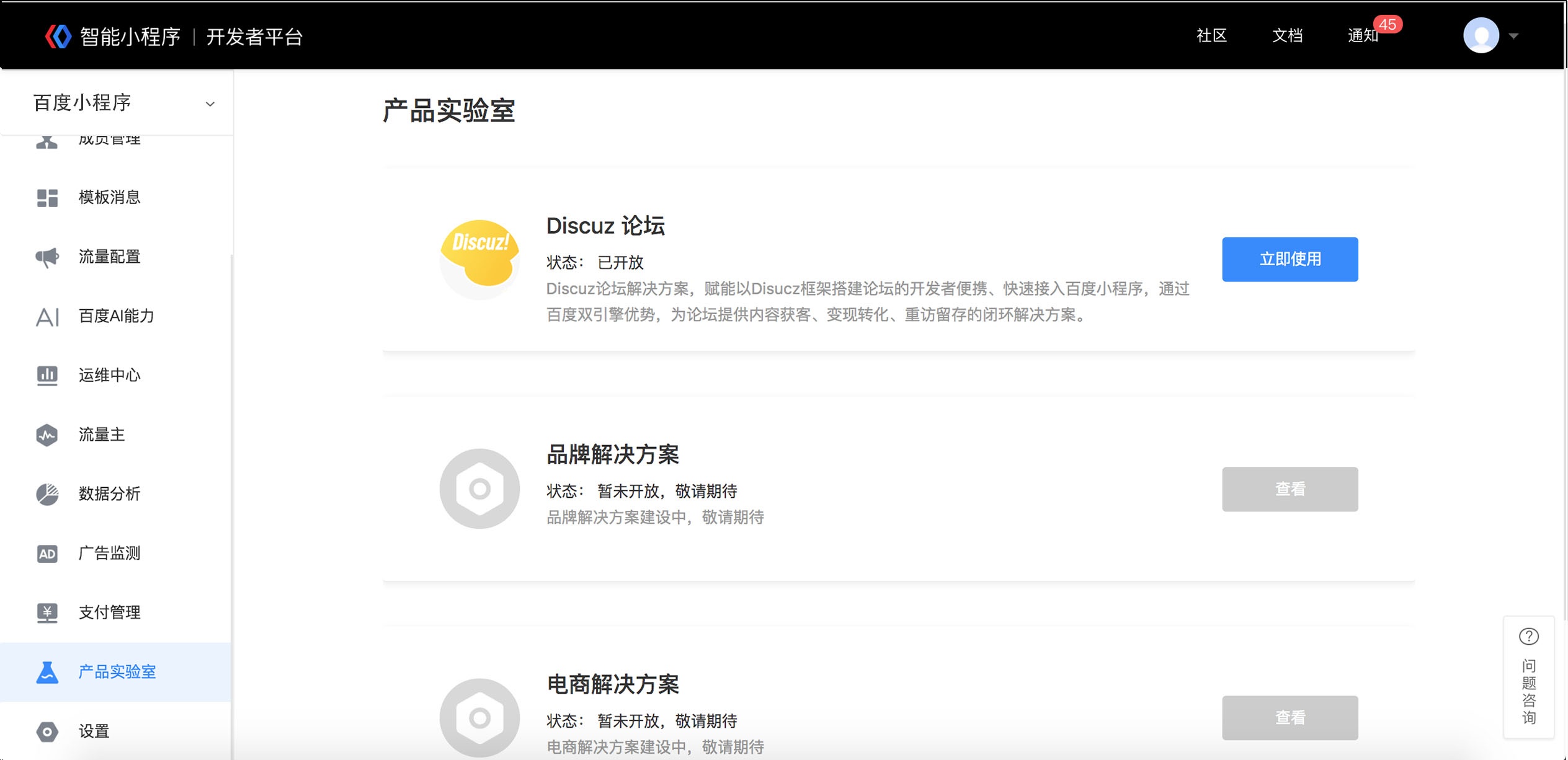Click 电商解决方案建设中，敬请期待 description
The image size is (1568, 760).
point(655,747)
